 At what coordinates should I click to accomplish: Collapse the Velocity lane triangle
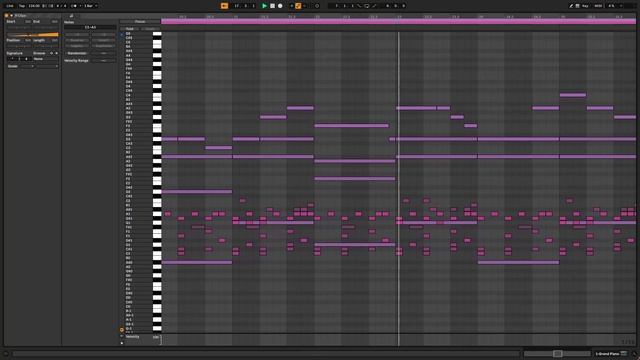pos(122,337)
